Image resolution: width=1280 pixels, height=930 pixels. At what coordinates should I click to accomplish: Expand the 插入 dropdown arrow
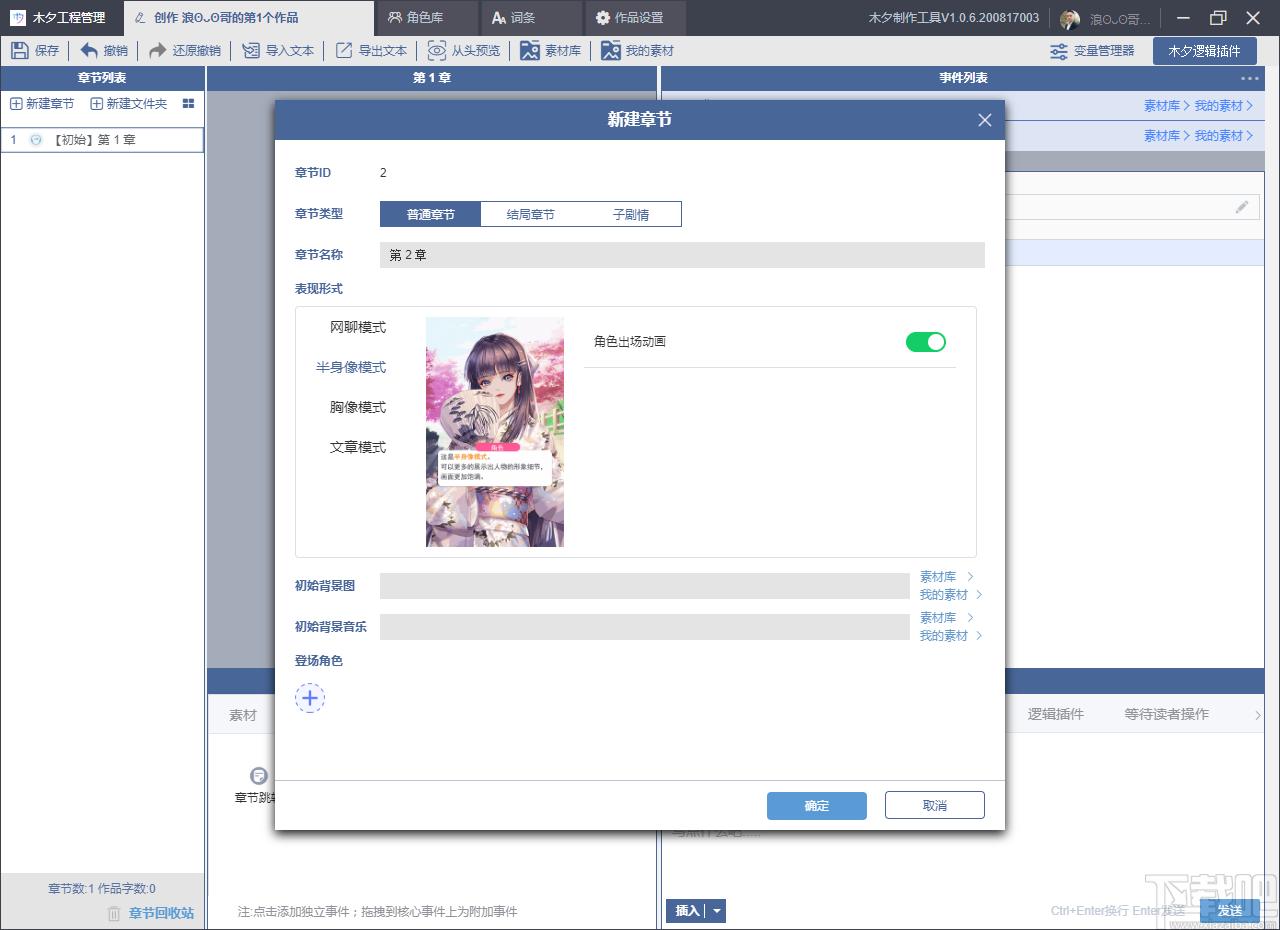click(716, 911)
